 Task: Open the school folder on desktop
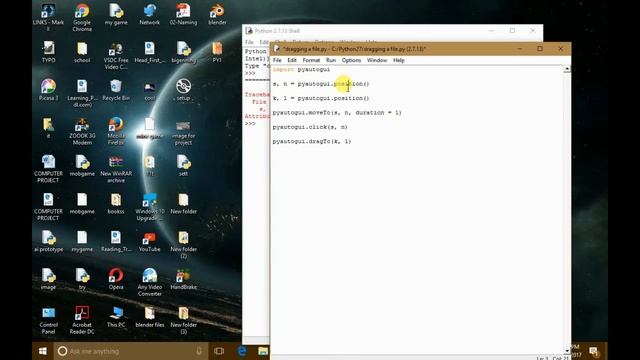click(82, 52)
